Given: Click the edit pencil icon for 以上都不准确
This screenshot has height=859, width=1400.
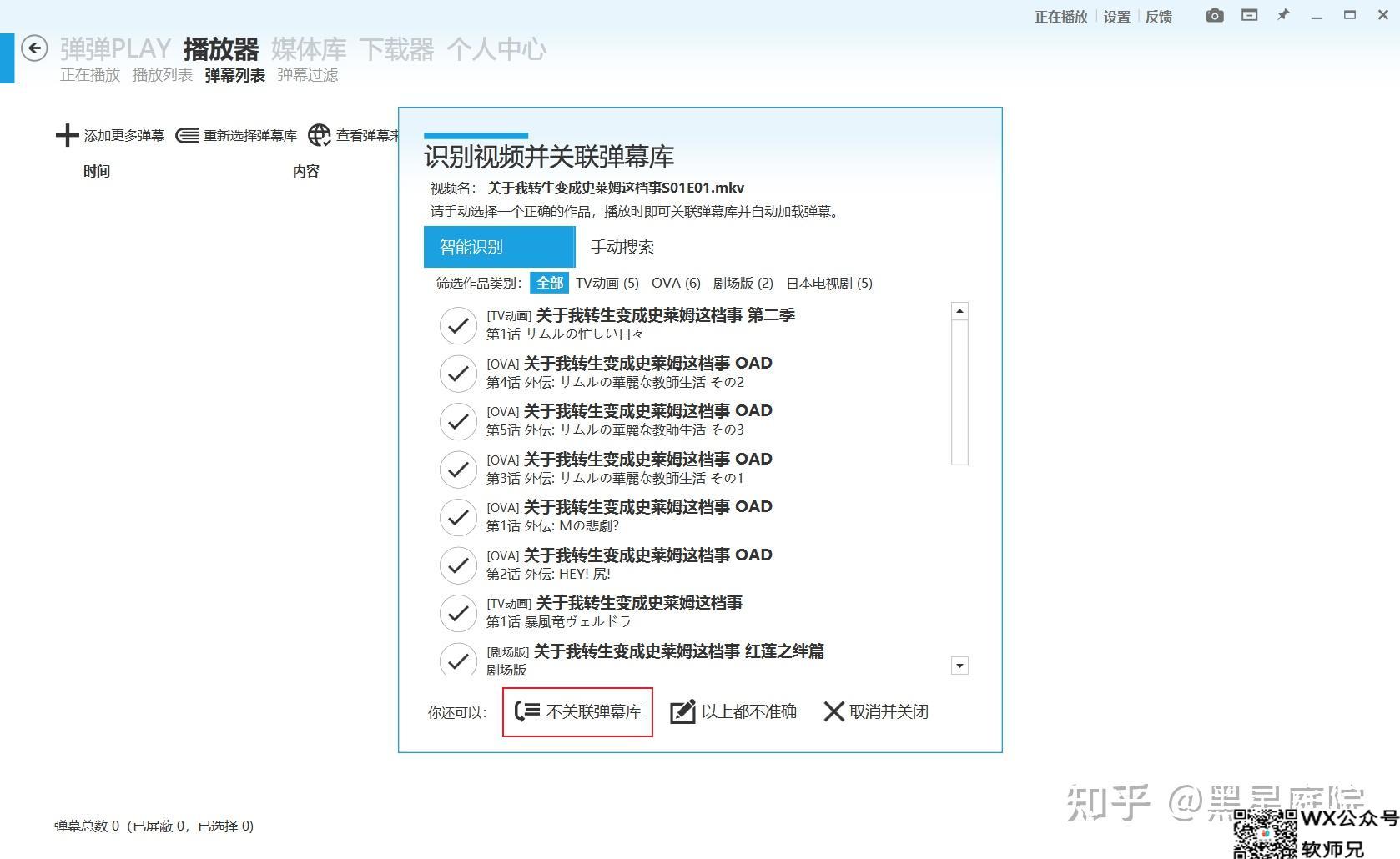Looking at the screenshot, I should 682,711.
